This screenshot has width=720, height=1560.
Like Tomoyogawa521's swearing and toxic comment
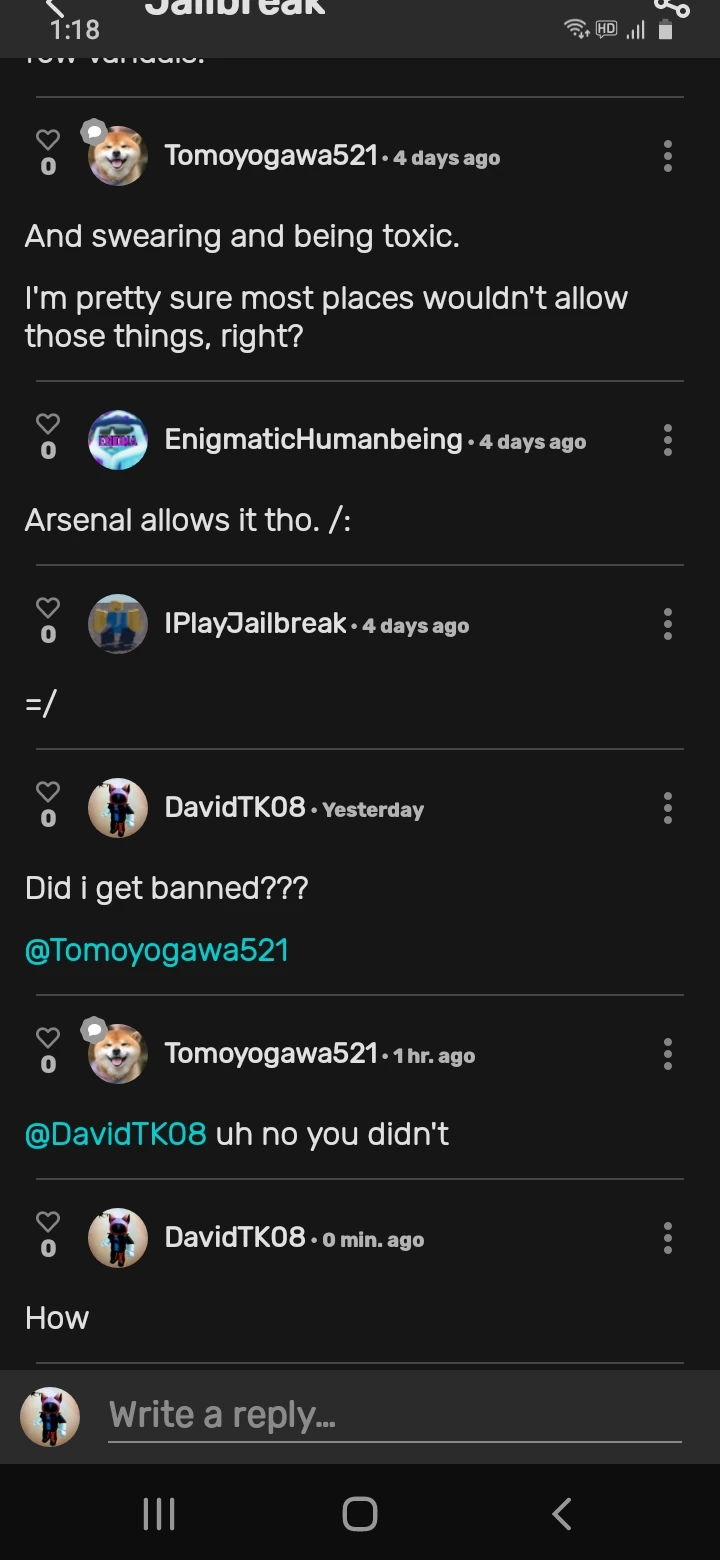tap(48, 141)
